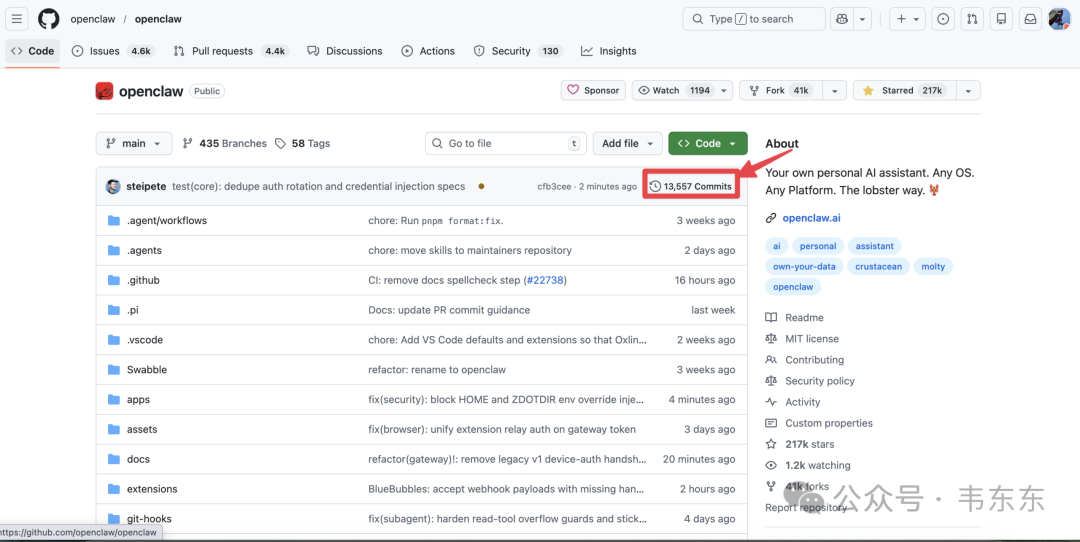Open the green Code clone dropdown
1080x542 pixels.
coord(707,143)
